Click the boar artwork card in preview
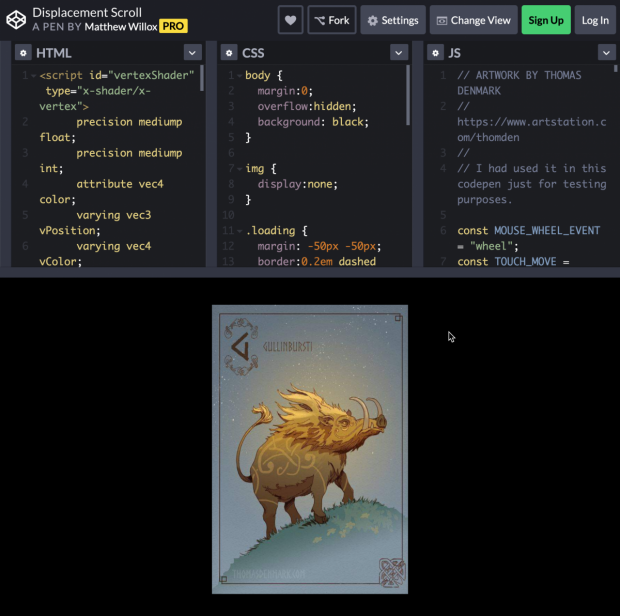Screen dimensions: 620x616 pos(310,450)
